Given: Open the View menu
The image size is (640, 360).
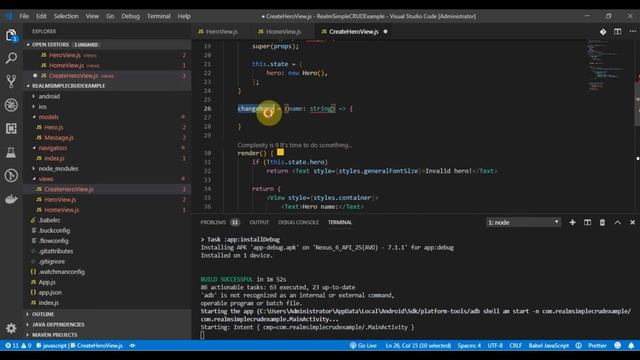Looking at the screenshot, I should pos(92,16).
